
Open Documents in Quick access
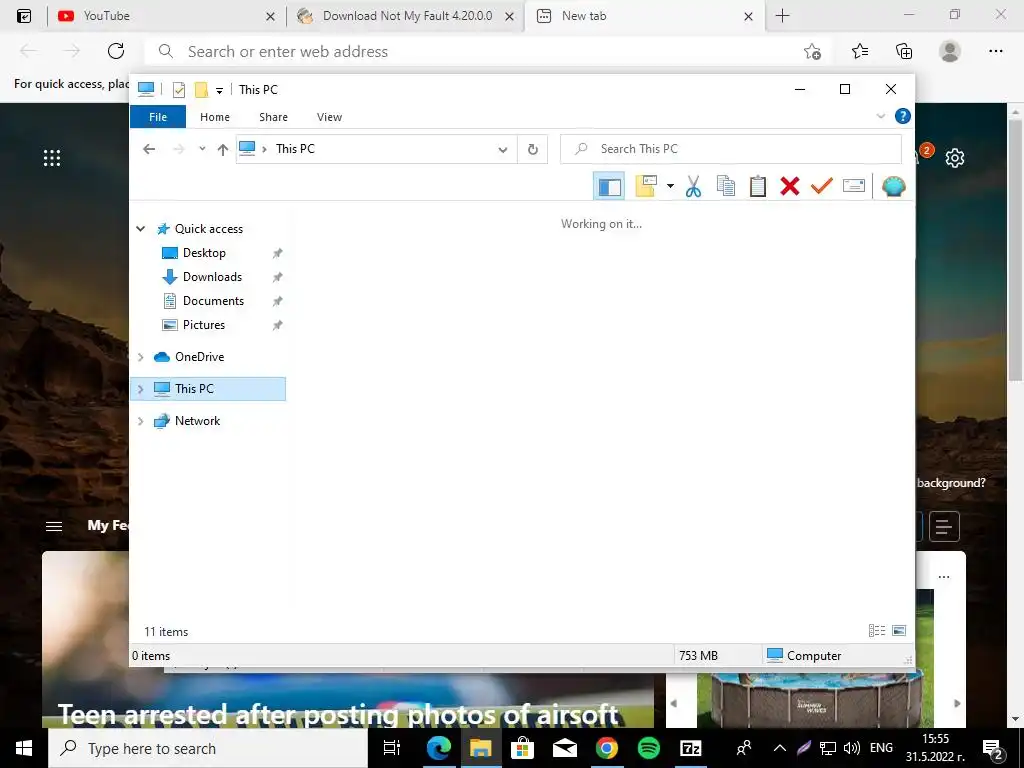213,301
